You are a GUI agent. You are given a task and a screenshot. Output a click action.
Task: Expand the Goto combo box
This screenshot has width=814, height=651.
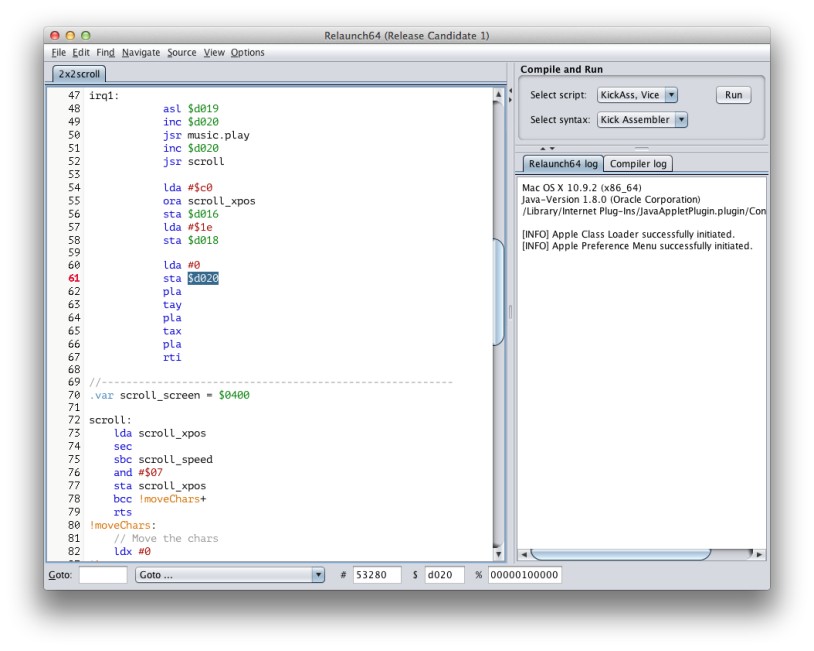(318, 575)
